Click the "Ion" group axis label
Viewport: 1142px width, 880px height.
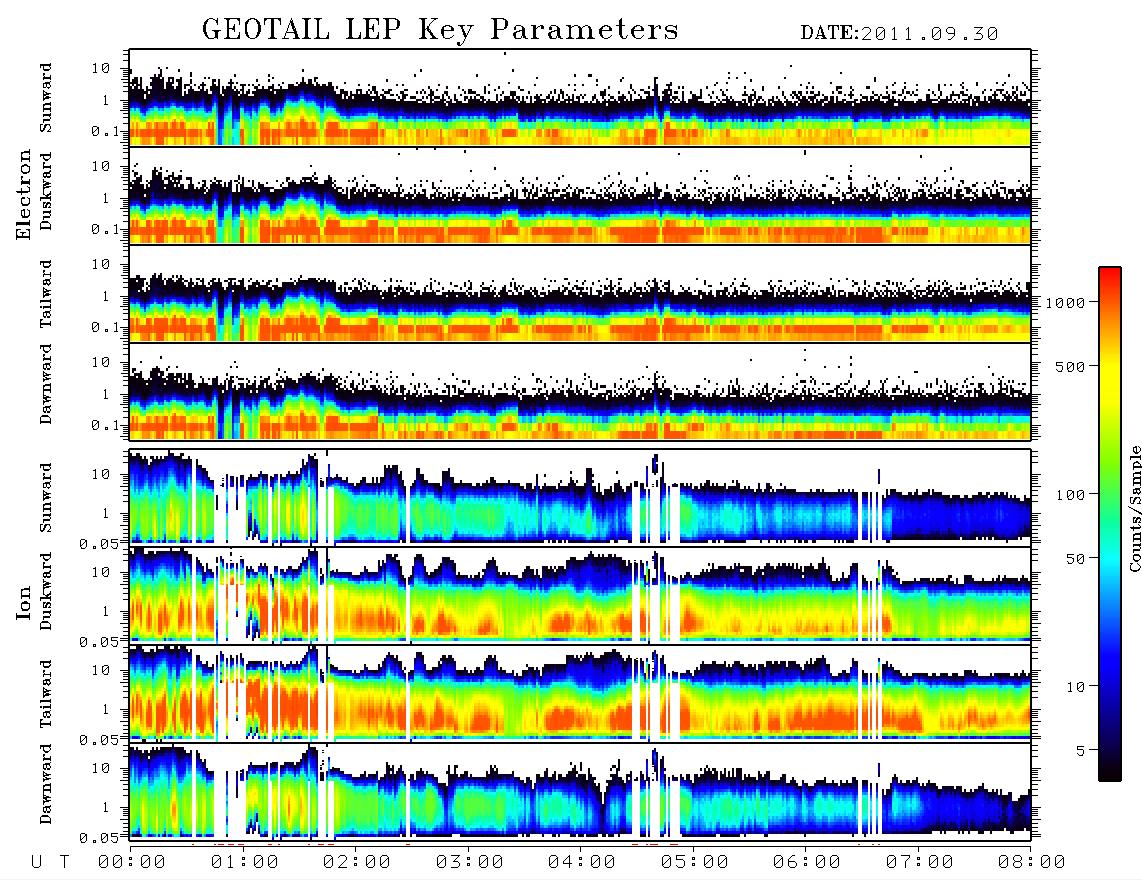pyautogui.click(x=24, y=603)
